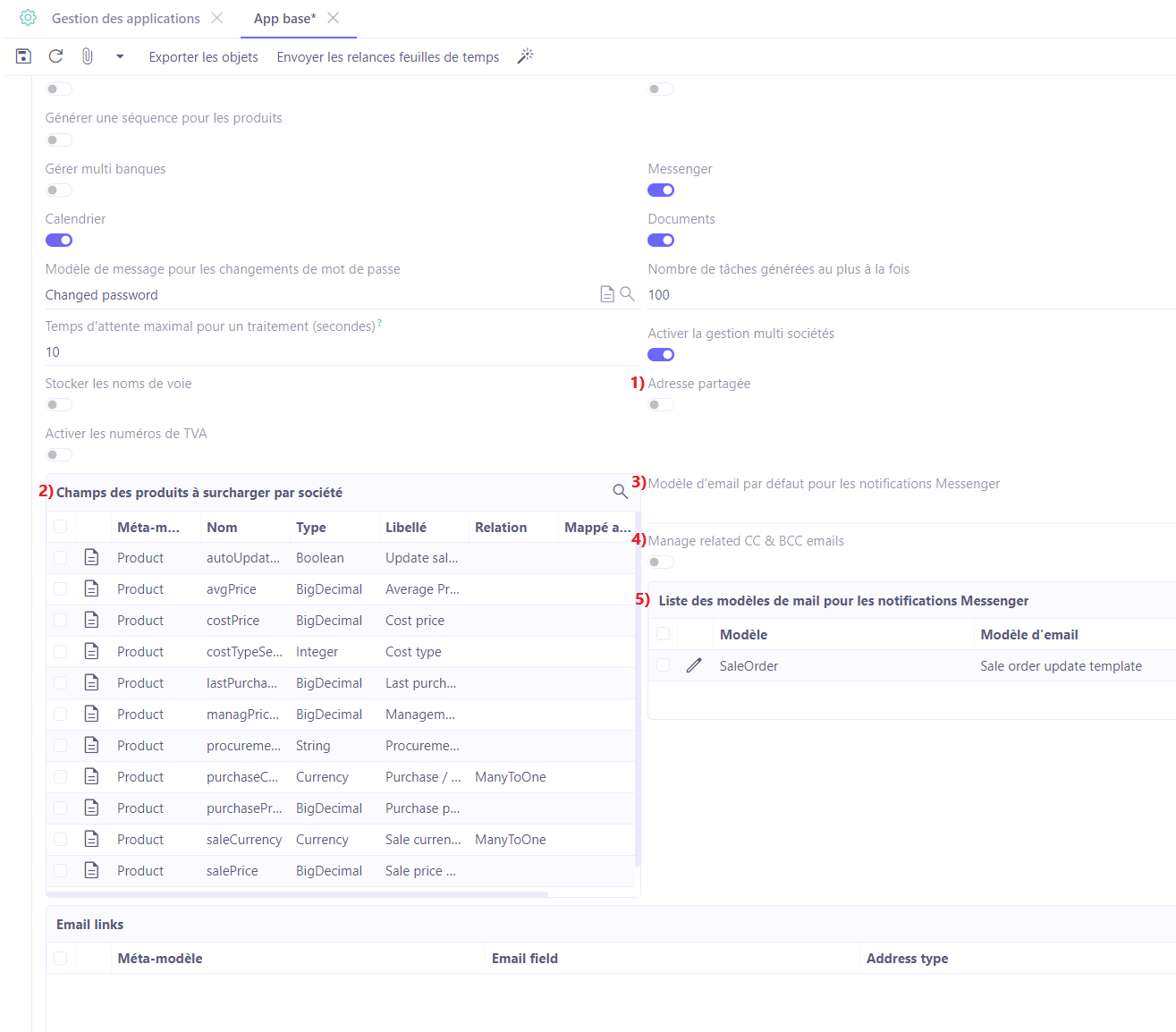Click the paperclip attachment icon
Screen dimensions: 1176x1032
pyautogui.click(x=88, y=56)
